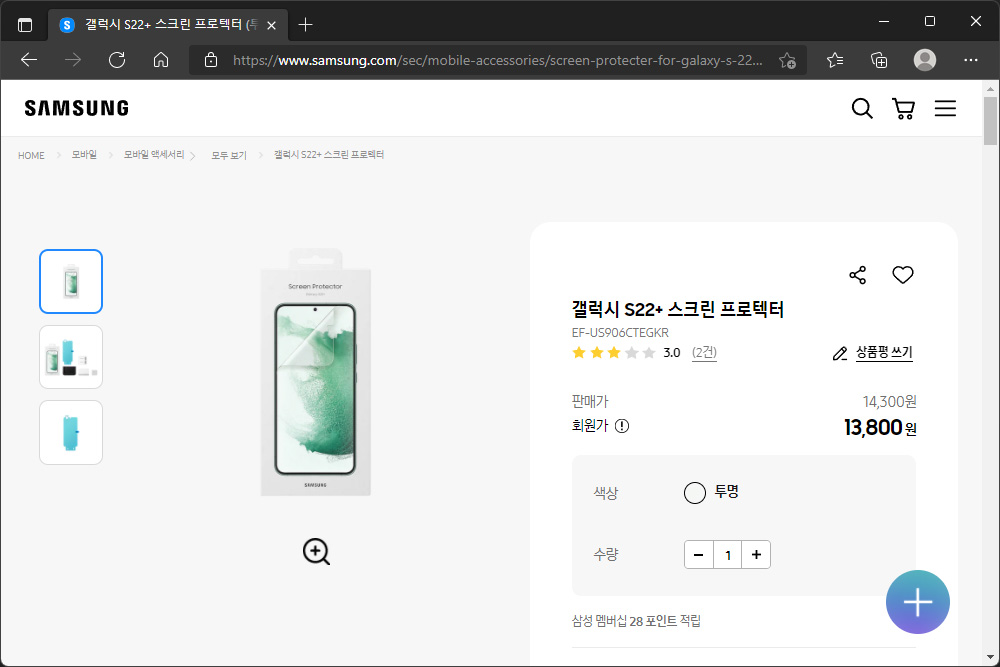The width and height of the screenshot is (1000, 667).
Task: Open the browser profile avatar
Action: [x=925, y=60]
